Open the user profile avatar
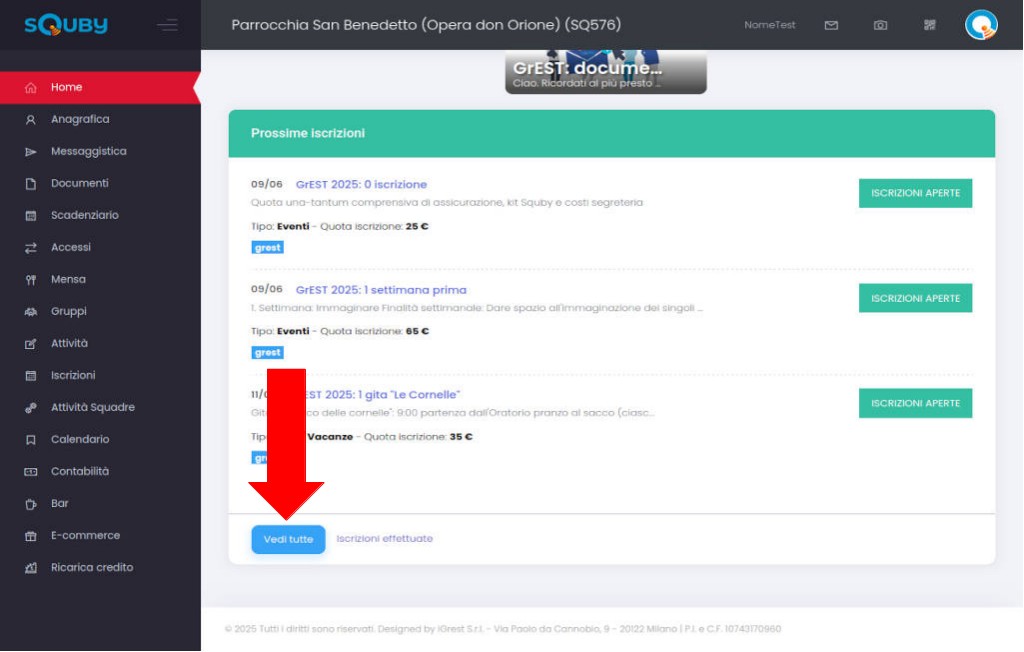 coord(981,25)
